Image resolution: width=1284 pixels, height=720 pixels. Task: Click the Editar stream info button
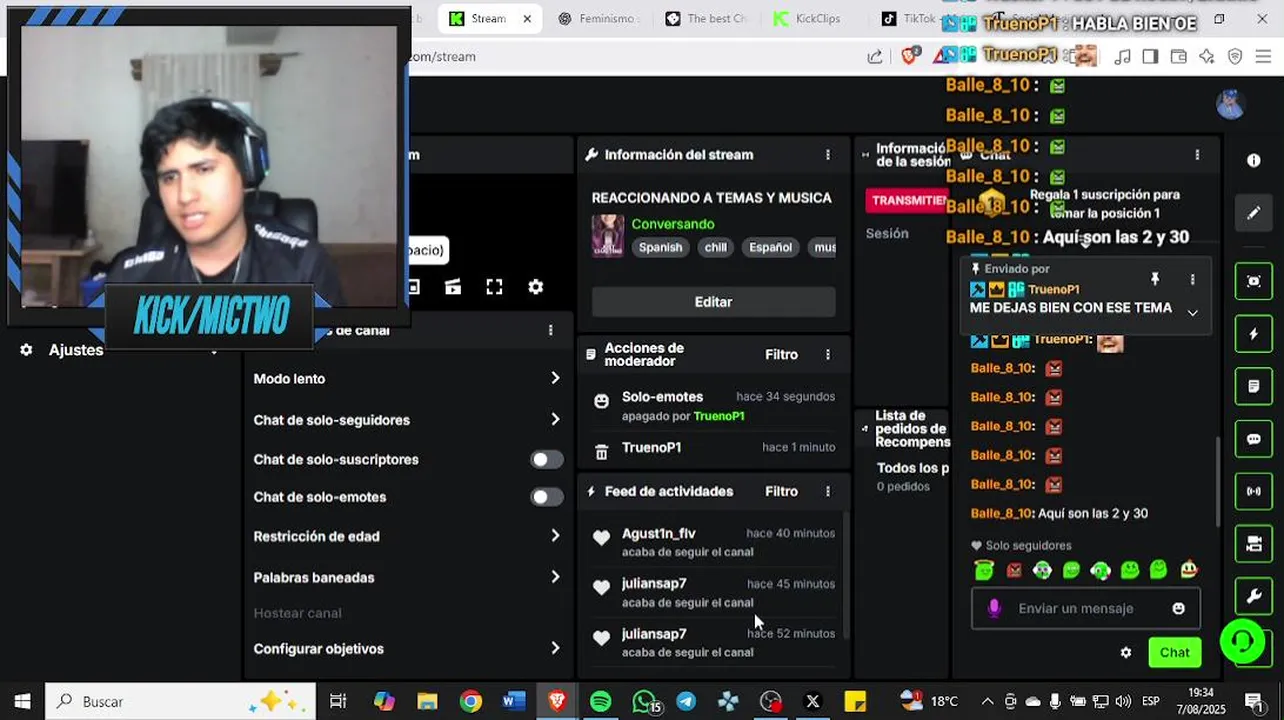[713, 302]
